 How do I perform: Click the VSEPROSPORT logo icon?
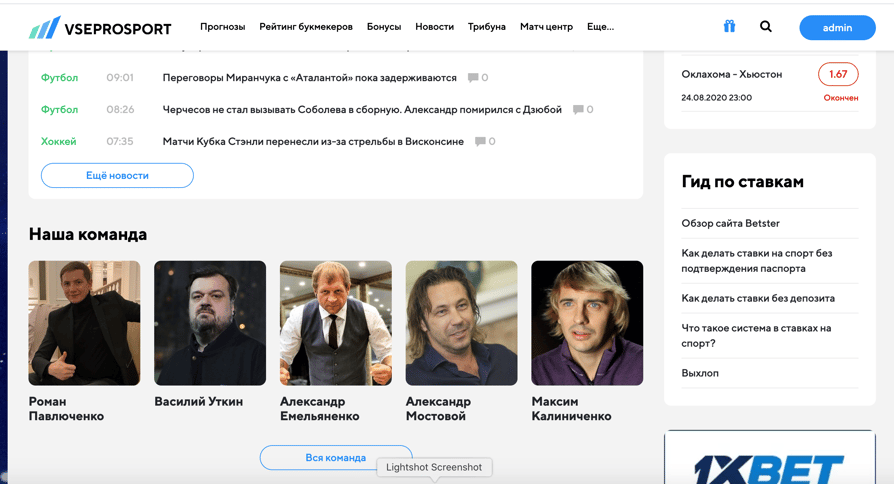click(x=45, y=28)
